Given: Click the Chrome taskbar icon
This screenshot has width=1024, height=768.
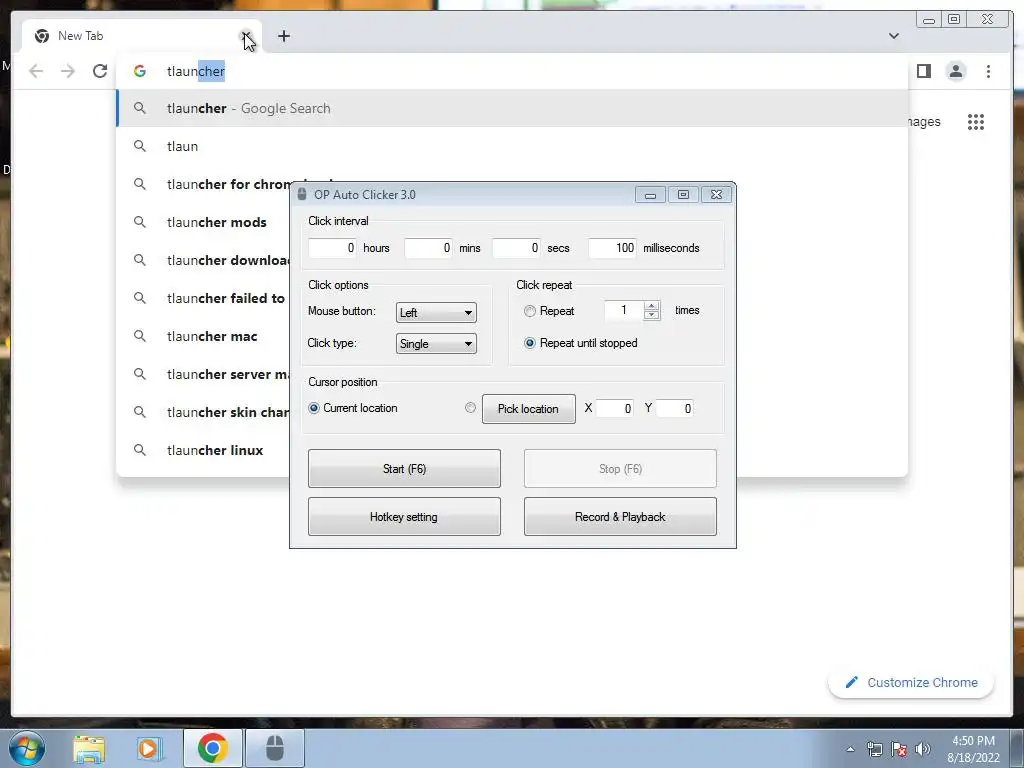Looking at the screenshot, I should click(213, 748).
